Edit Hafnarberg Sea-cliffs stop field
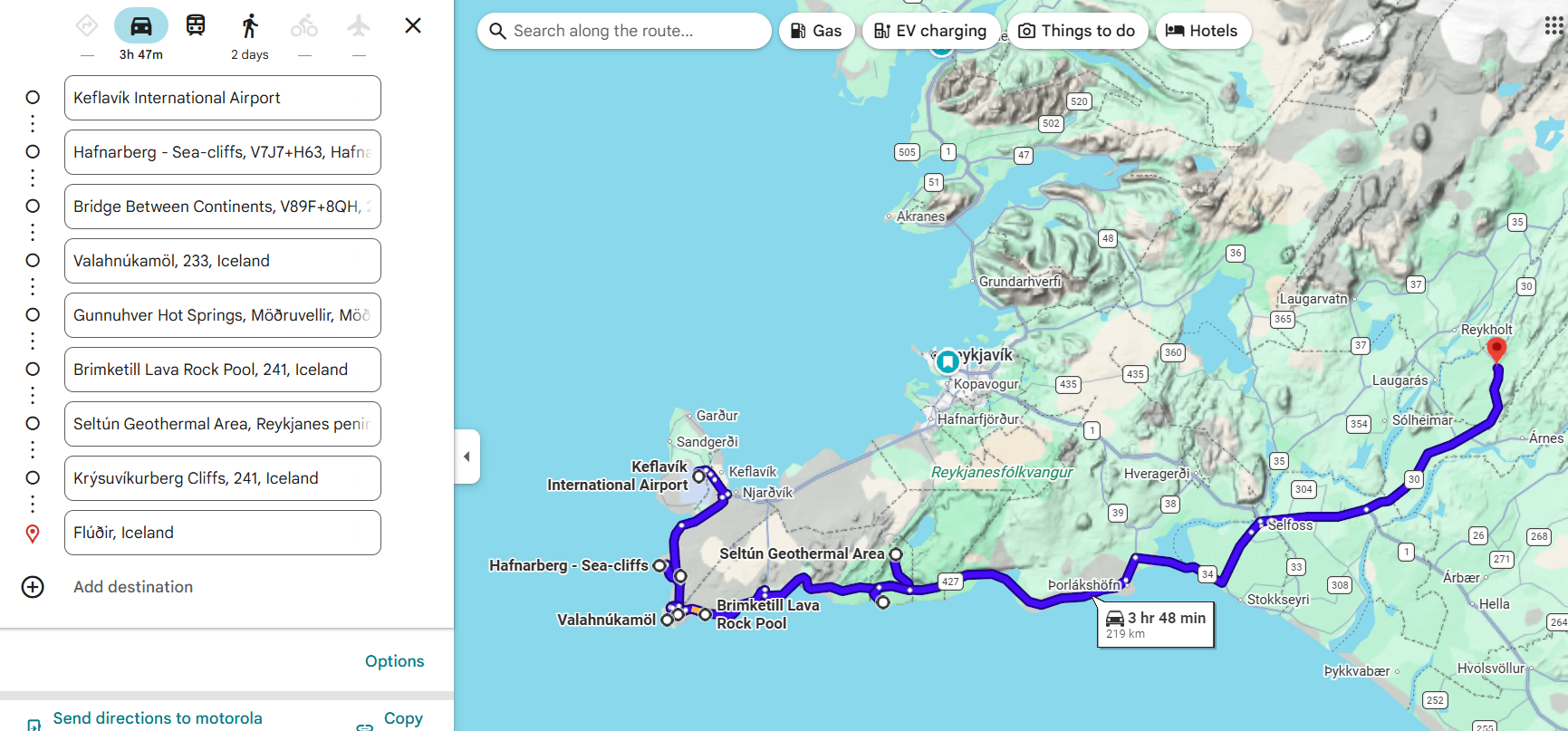This screenshot has height=731, width=1568. point(223,152)
